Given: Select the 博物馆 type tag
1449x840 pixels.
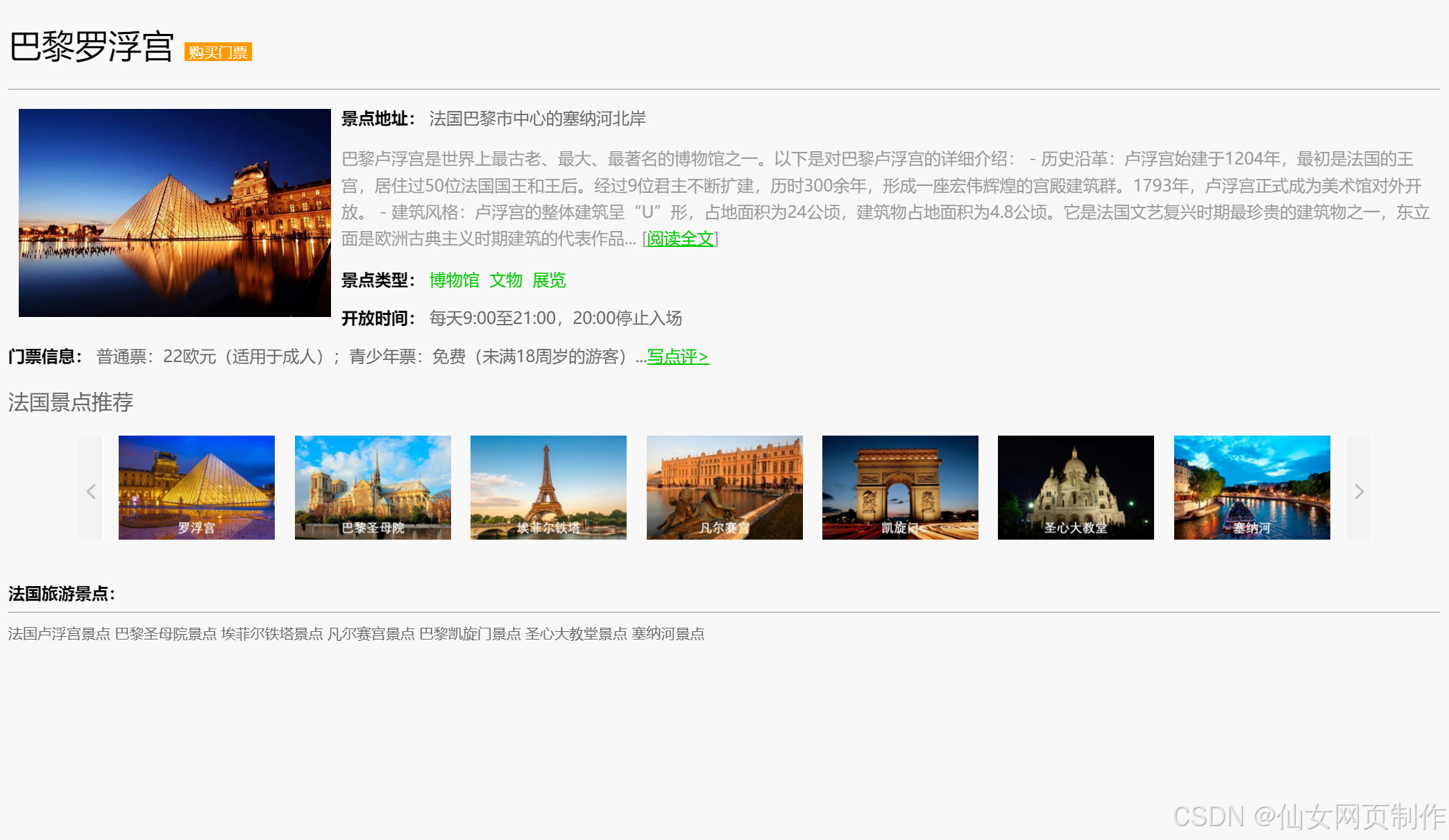Looking at the screenshot, I should pos(454,280).
